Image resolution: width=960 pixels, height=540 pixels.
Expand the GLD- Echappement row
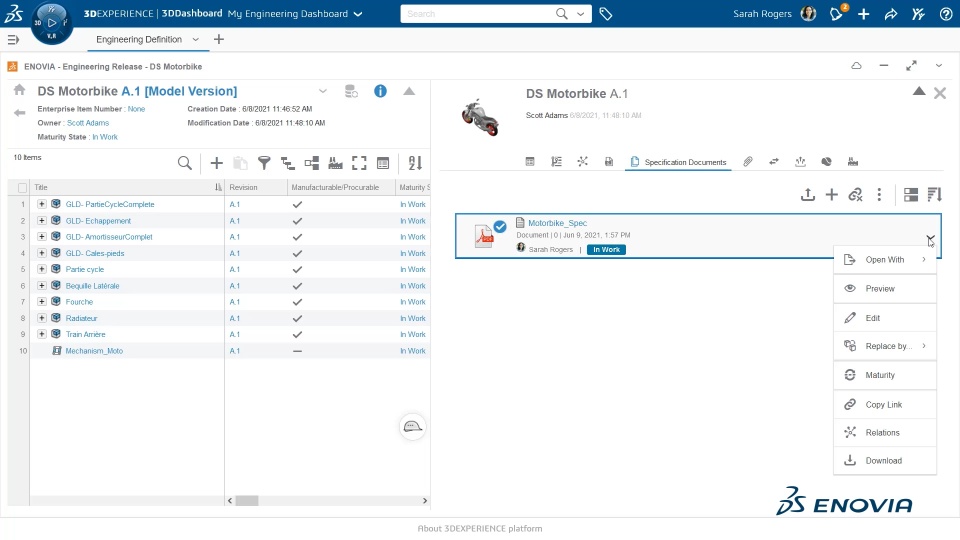coord(42,220)
